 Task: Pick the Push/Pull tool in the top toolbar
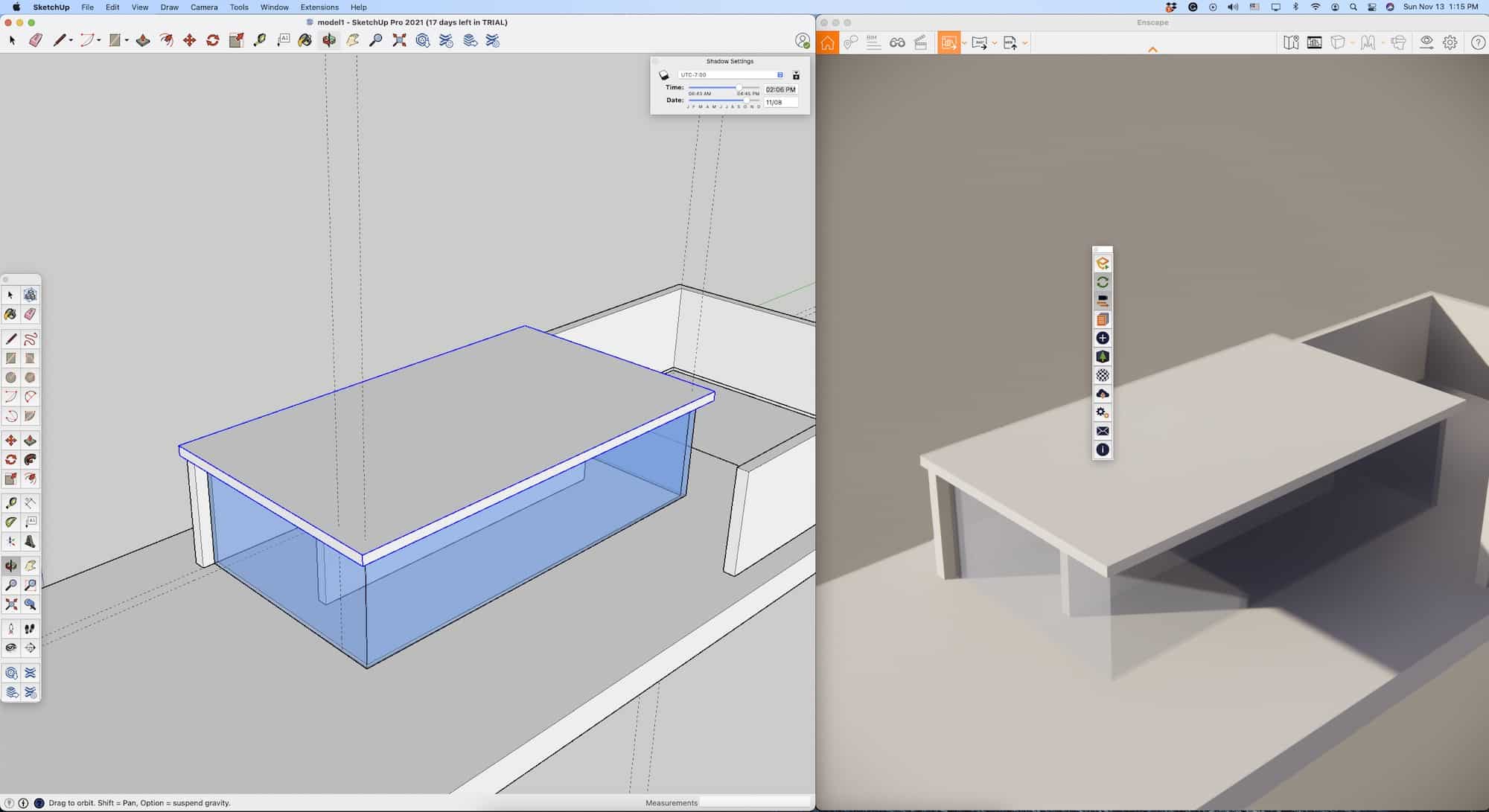[x=143, y=40]
